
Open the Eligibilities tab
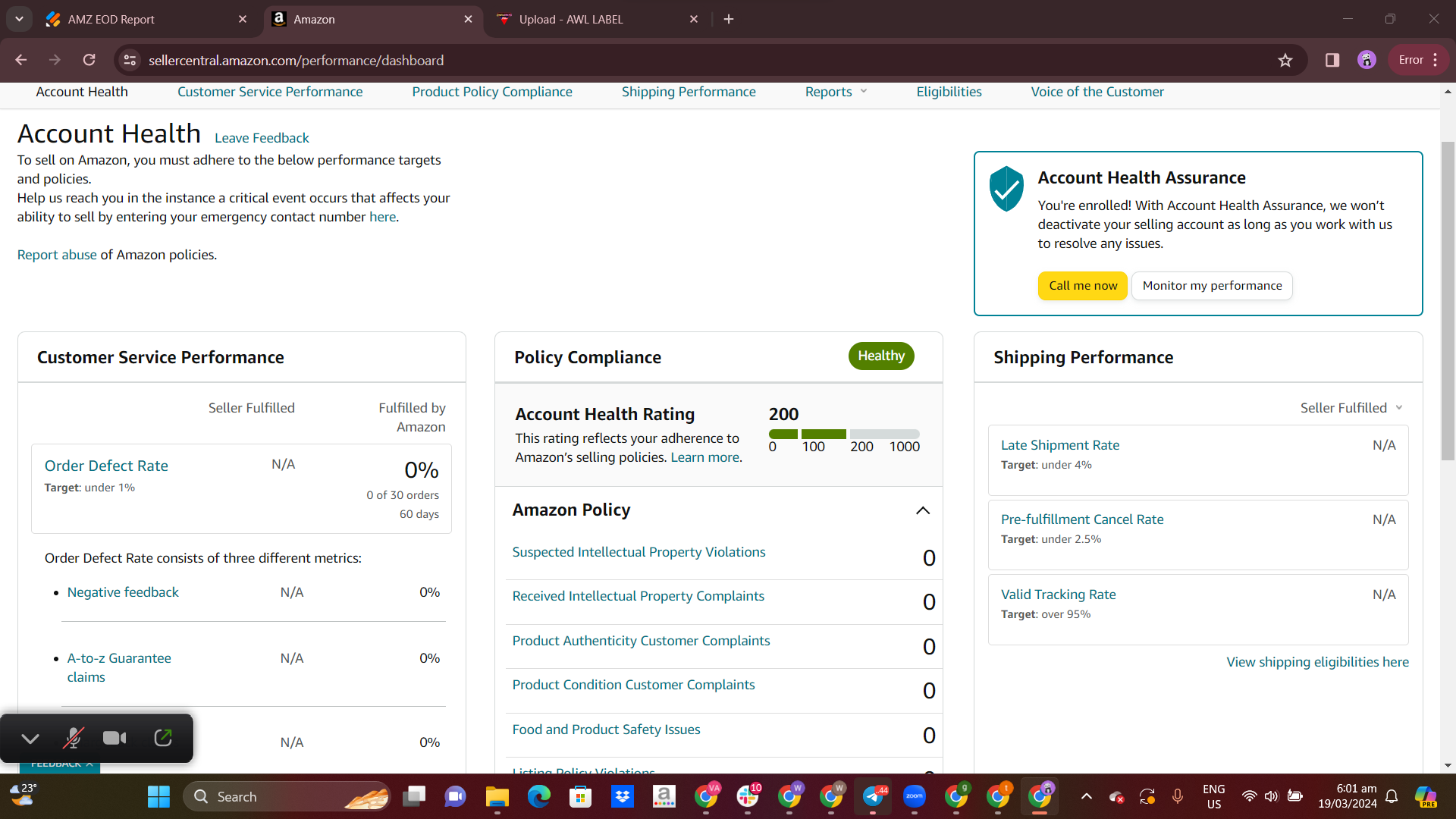949,92
